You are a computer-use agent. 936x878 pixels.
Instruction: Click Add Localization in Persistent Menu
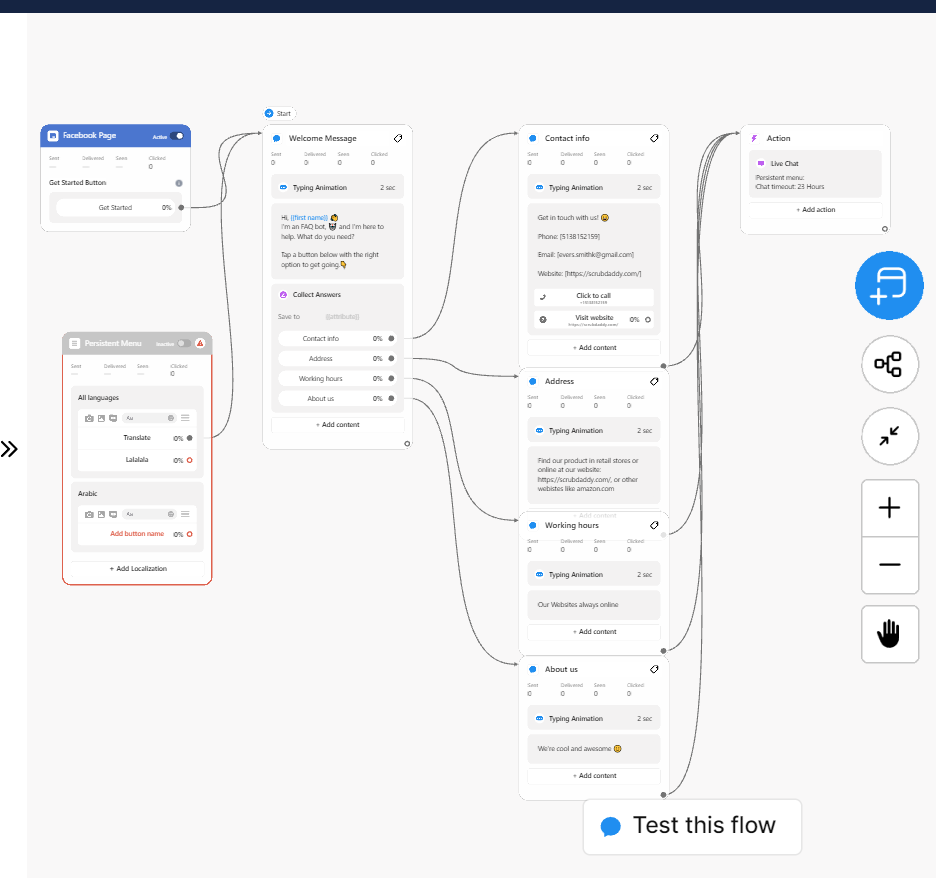coord(138,568)
